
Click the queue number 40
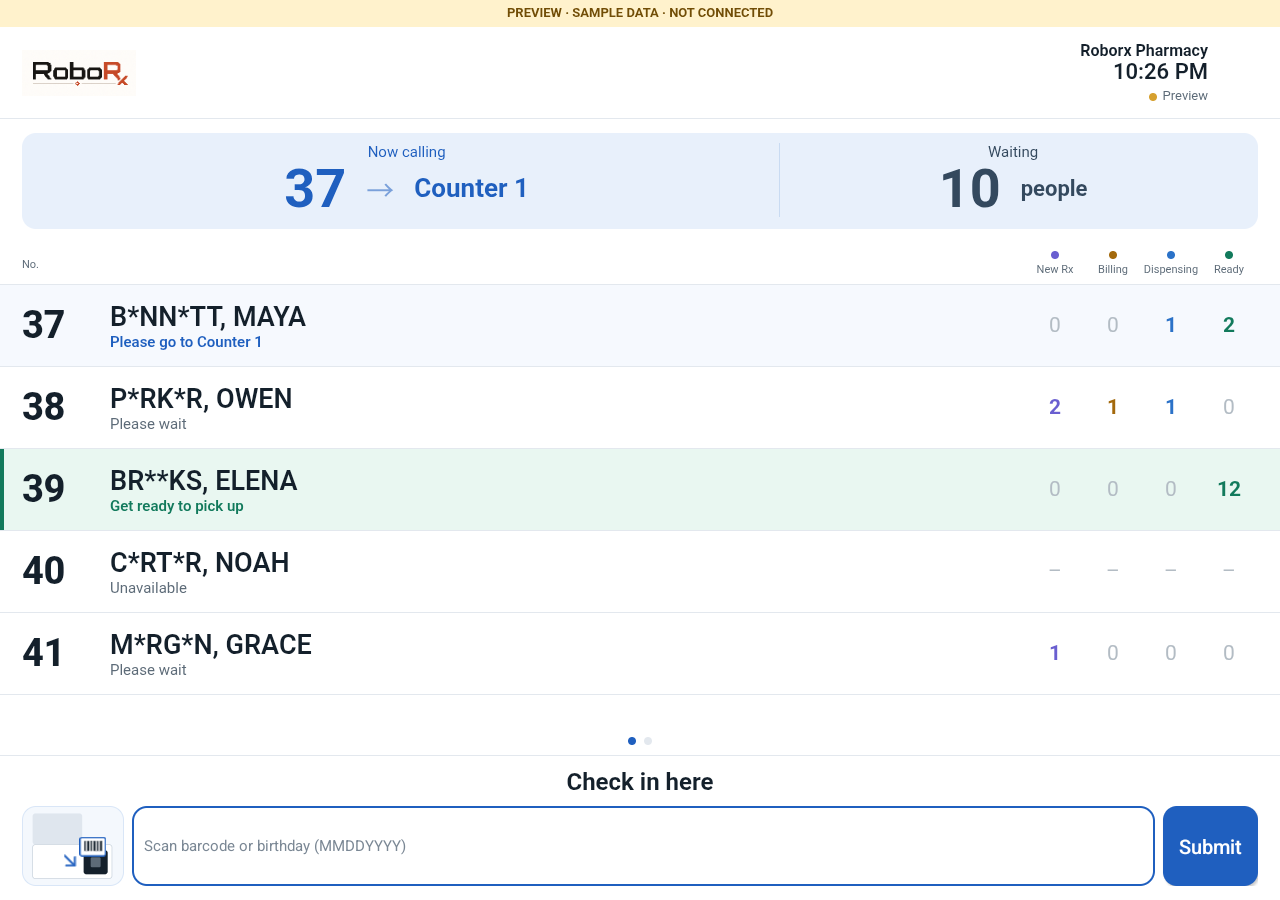tap(44, 571)
